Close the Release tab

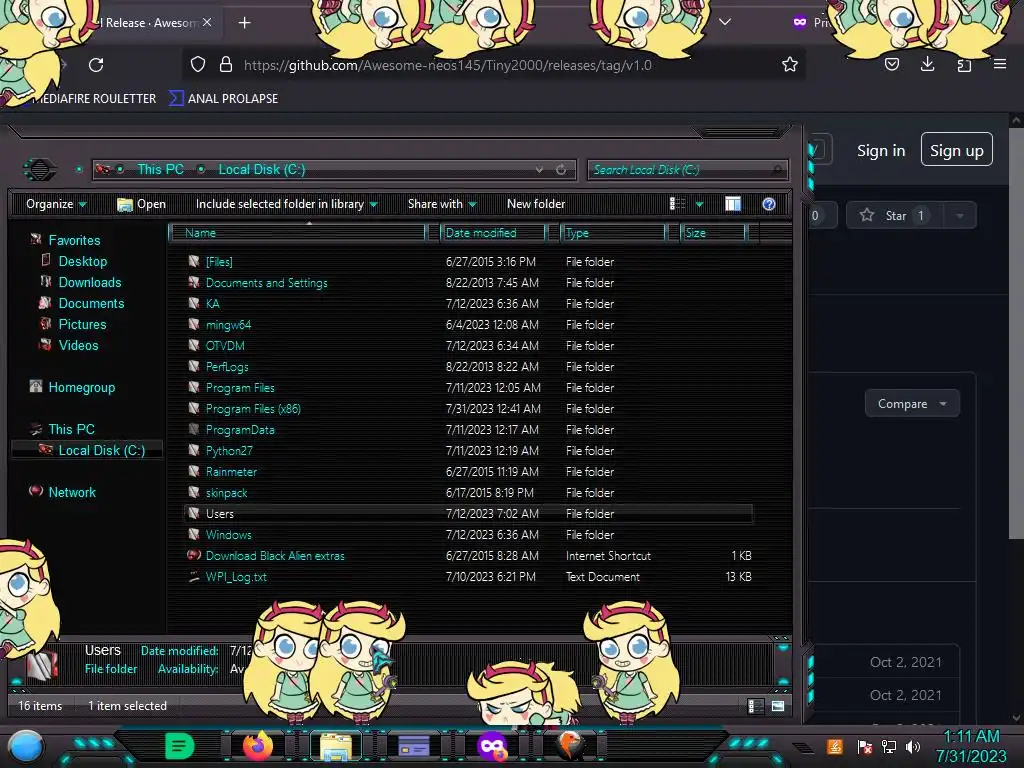pyautogui.click(x=207, y=22)
